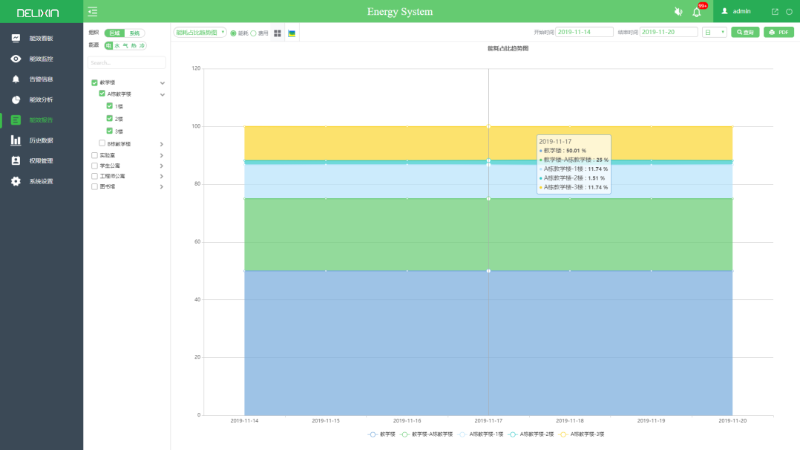Check the 实验室 checkbox in tree
The width and height of the screenshot is (800, 450).
click(x=95, y=155)
